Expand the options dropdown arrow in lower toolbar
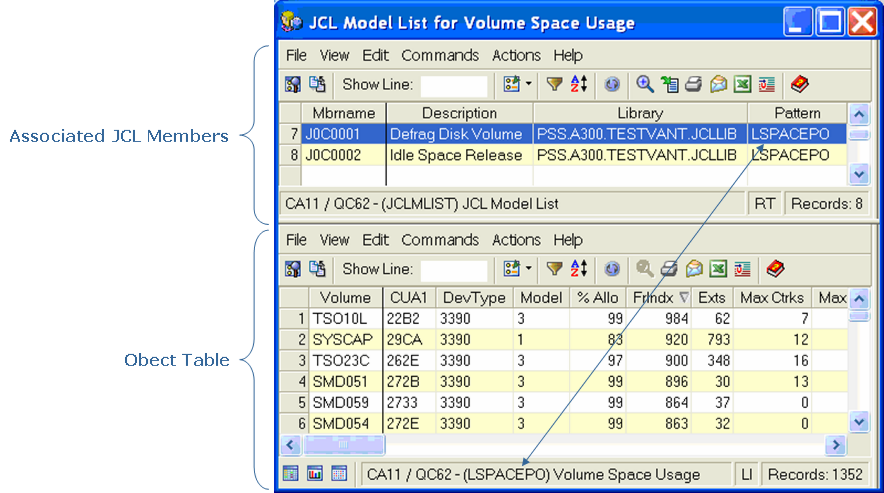 528,269
